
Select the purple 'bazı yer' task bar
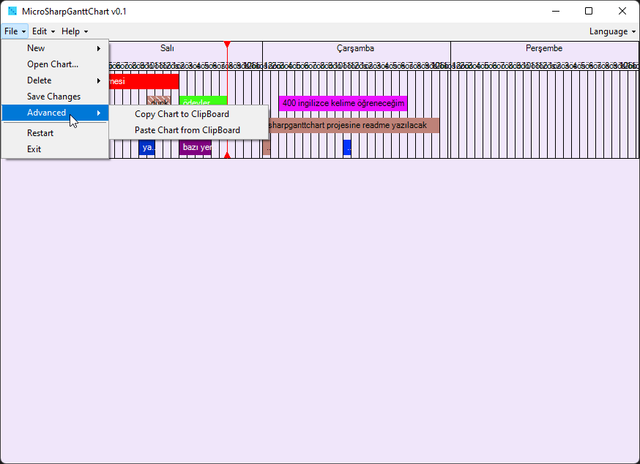(195, 148)
